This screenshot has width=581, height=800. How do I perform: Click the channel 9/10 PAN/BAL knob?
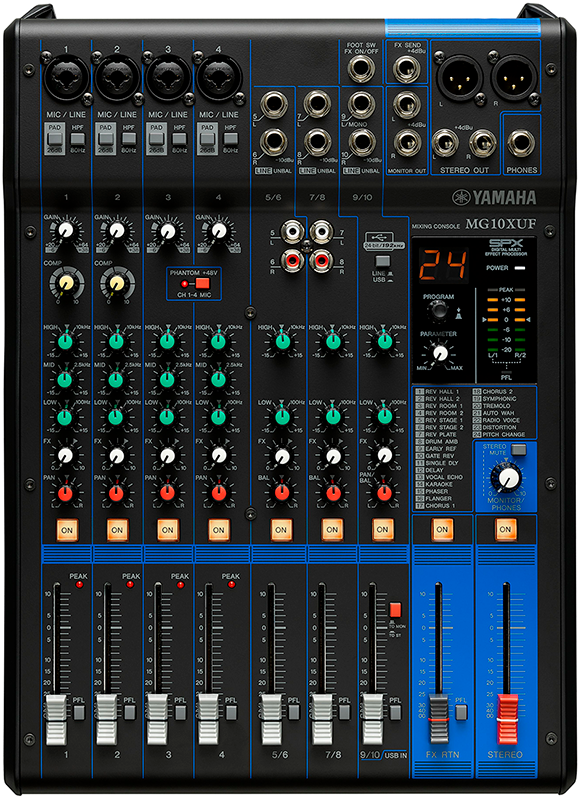tap(384, 493)
